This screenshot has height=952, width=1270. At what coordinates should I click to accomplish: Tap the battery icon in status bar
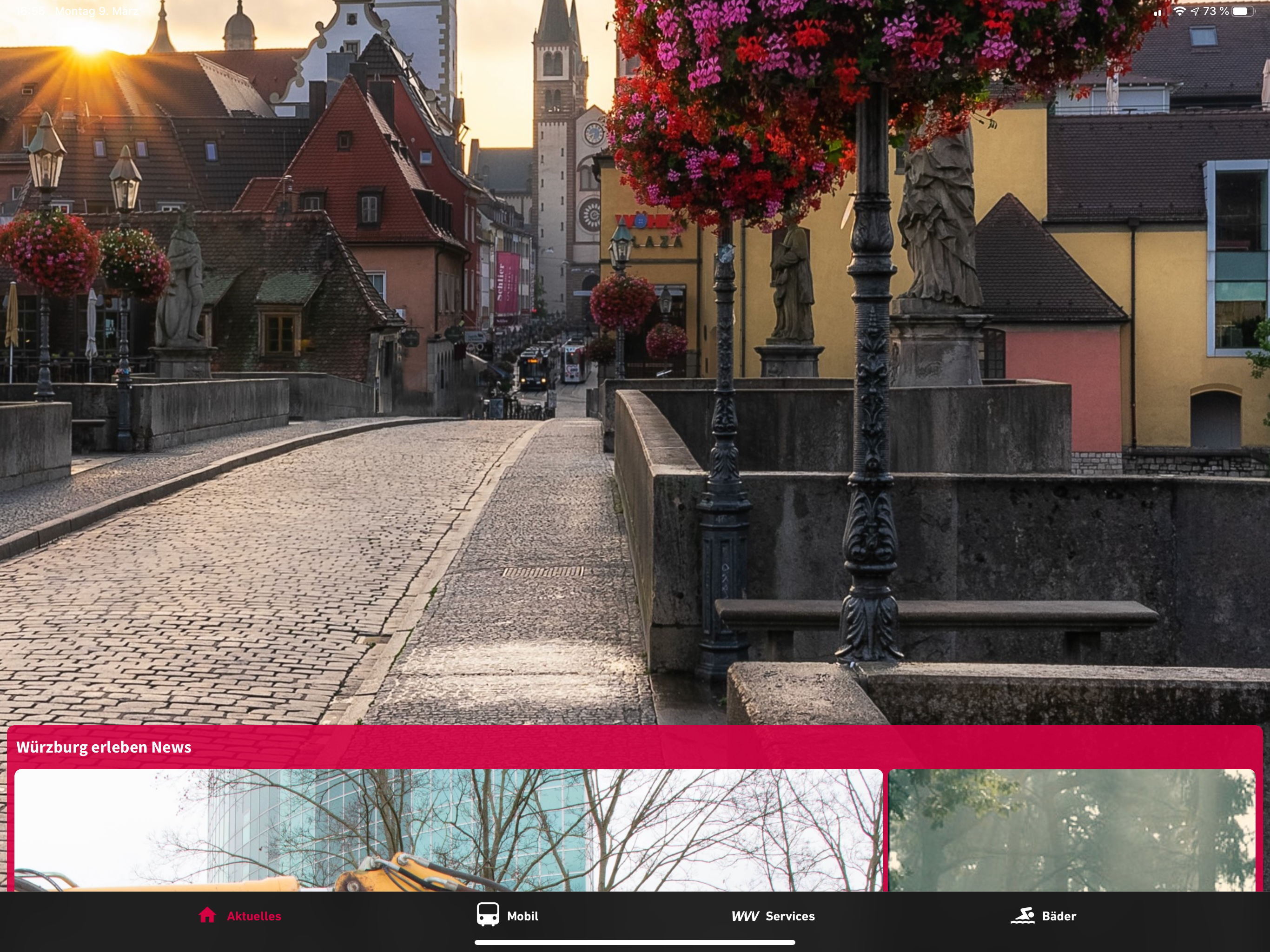(x=1243, y=11)
